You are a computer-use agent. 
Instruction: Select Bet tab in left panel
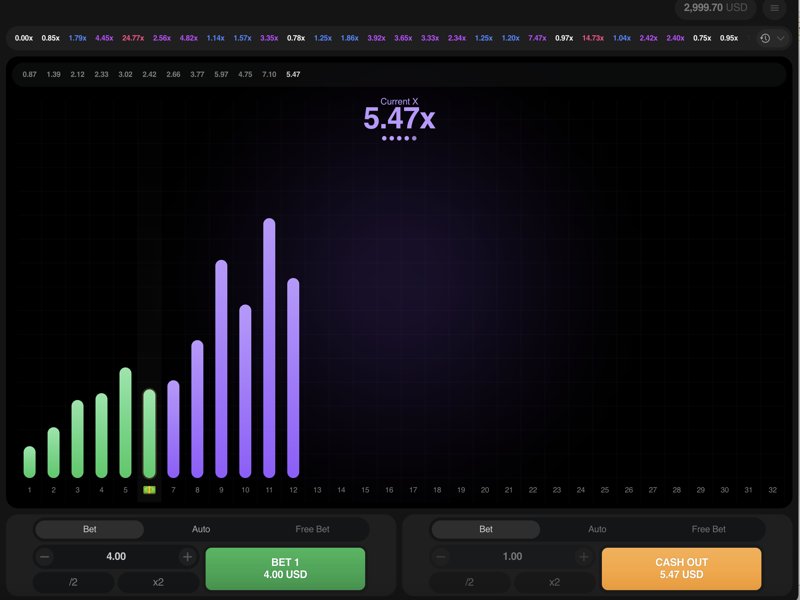[89, 529]
